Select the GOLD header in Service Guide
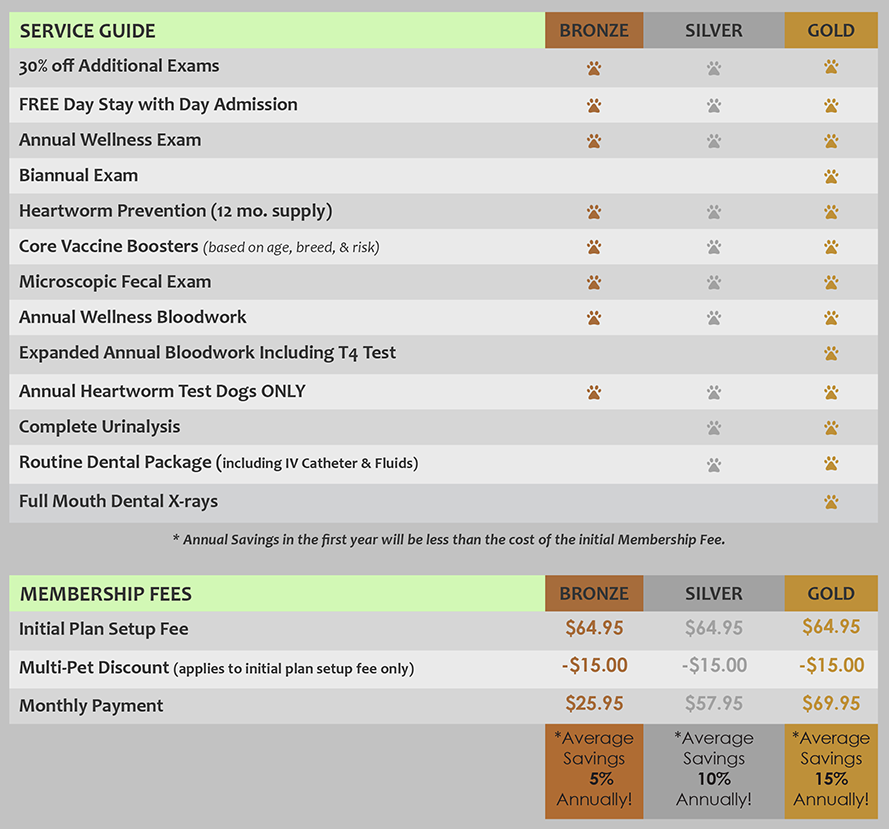Image resolution: width=889 pixels, height=829 pixels. point(831,30)
